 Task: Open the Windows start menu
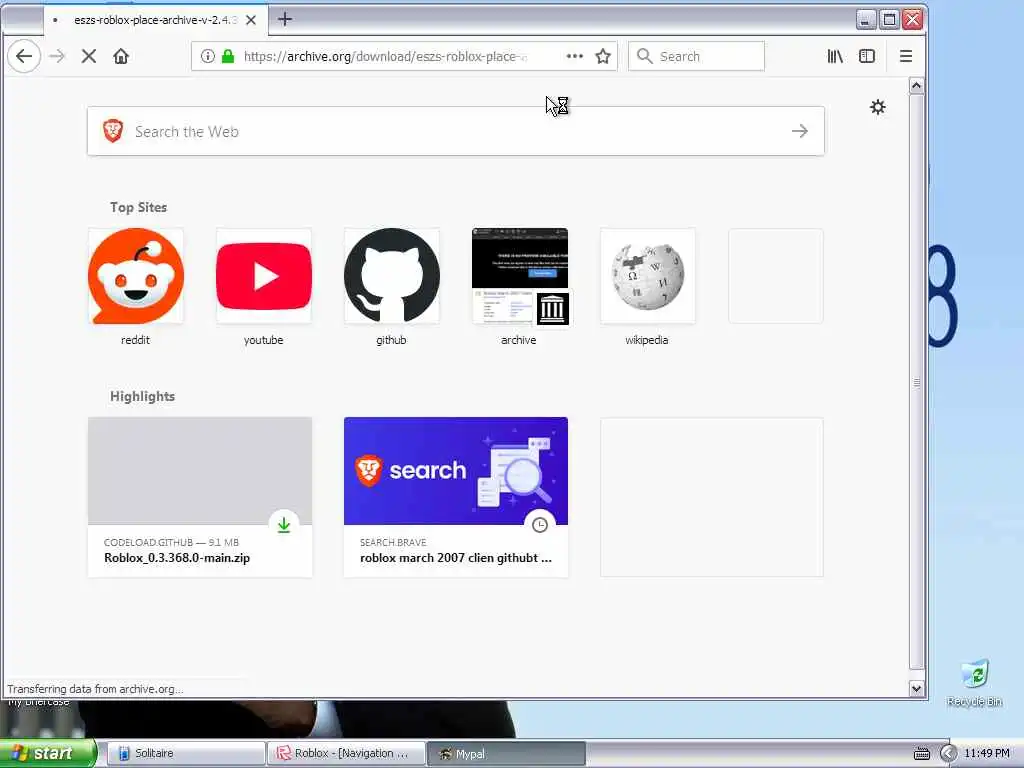pos(48,753)
